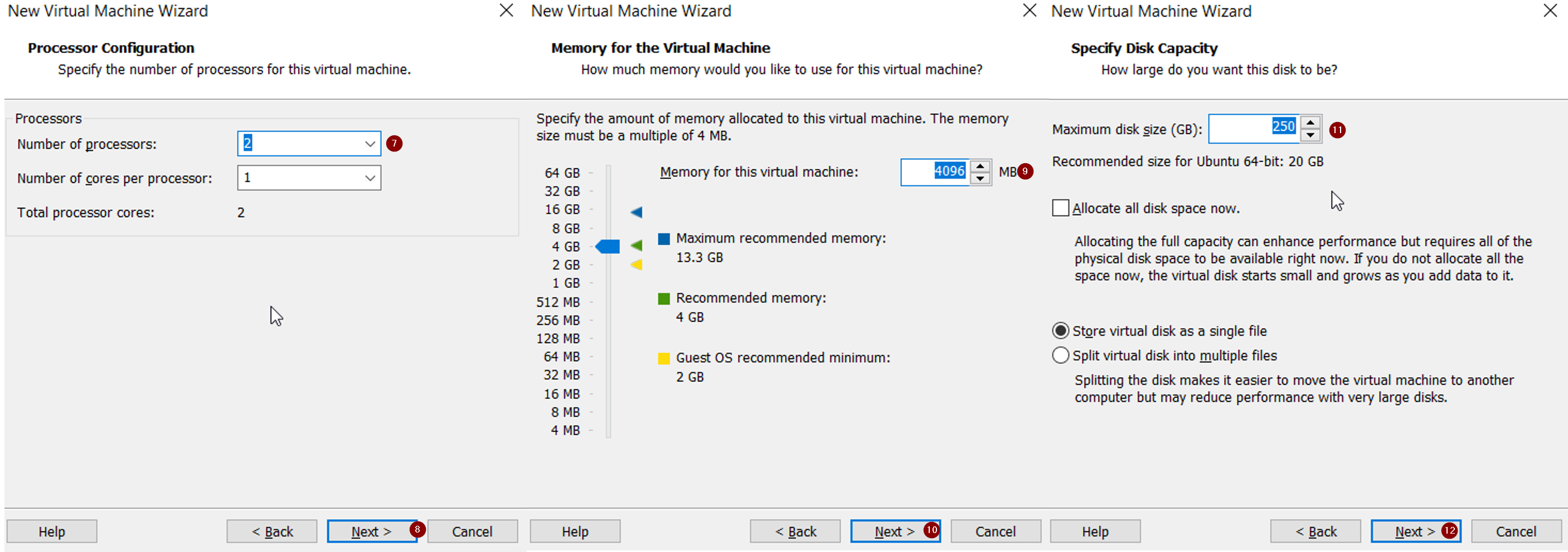Image resolution: width=1568 pixels, height=552 pixels.
Task: Open the Number of cores per processor dropdown
Action: pyautogui.click(x=371, y=178)
